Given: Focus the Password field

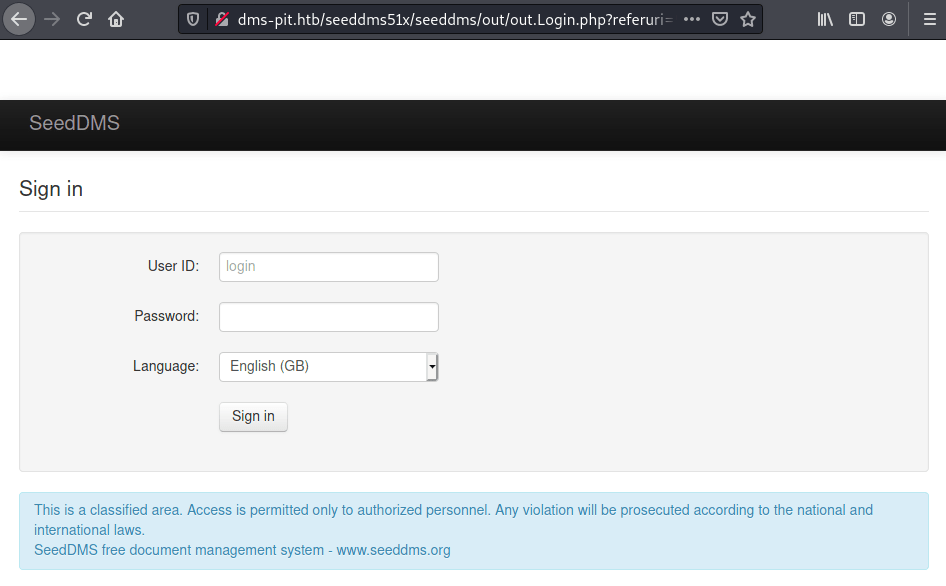Looking at the screenshot, I should (x=329, y=317).
